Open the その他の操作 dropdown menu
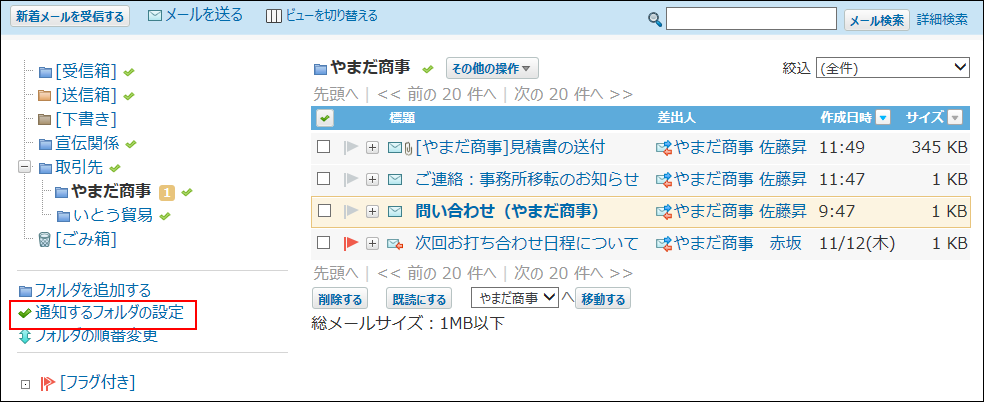984x402 pixels. pos(492,68)
